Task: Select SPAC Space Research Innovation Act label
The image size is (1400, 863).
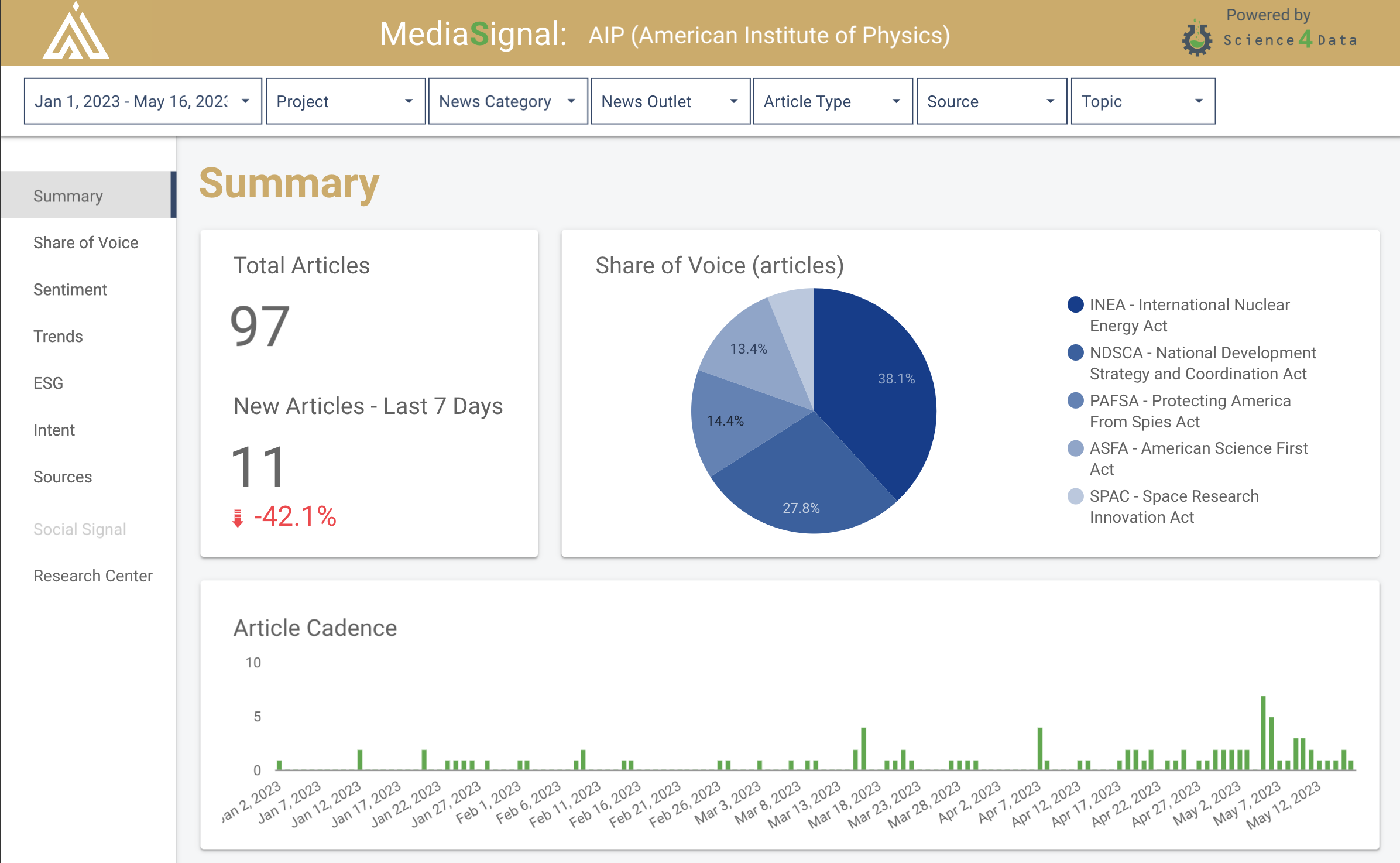Action: tap(1174, 506)
